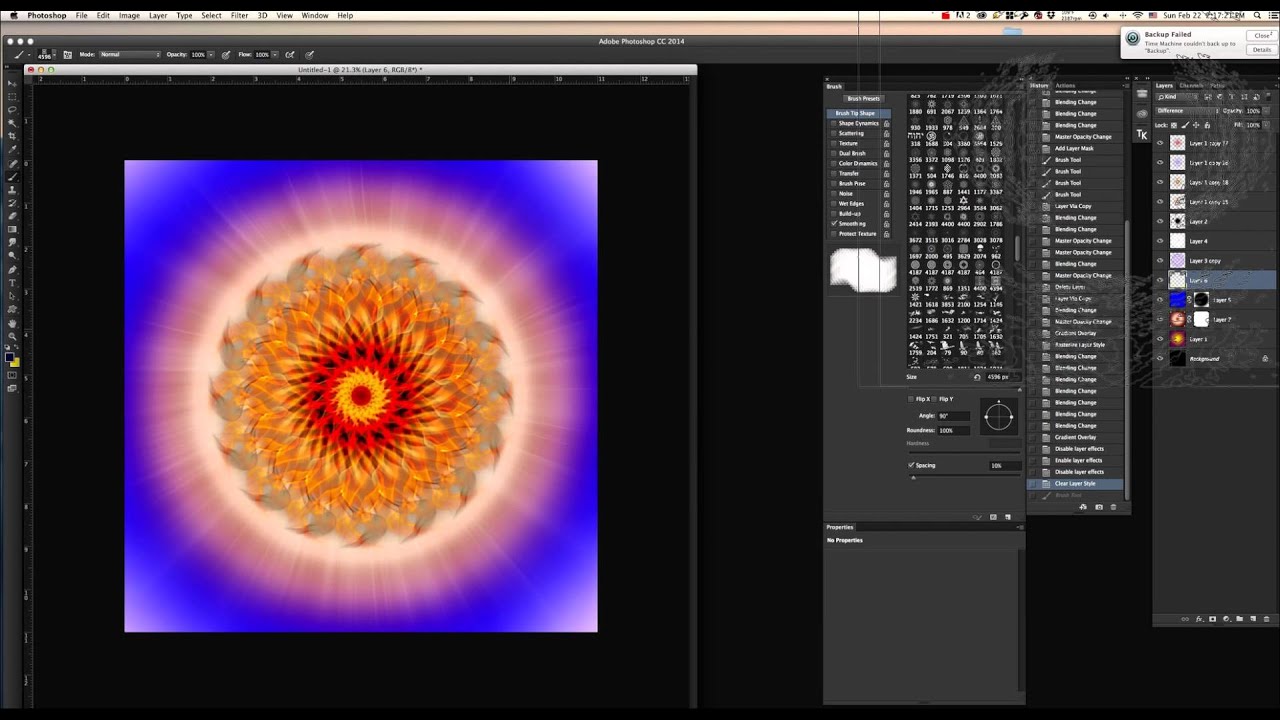Select the Lasso tool
The width and height of the screenshot is (1280, 720).
(x=13, y=110)
